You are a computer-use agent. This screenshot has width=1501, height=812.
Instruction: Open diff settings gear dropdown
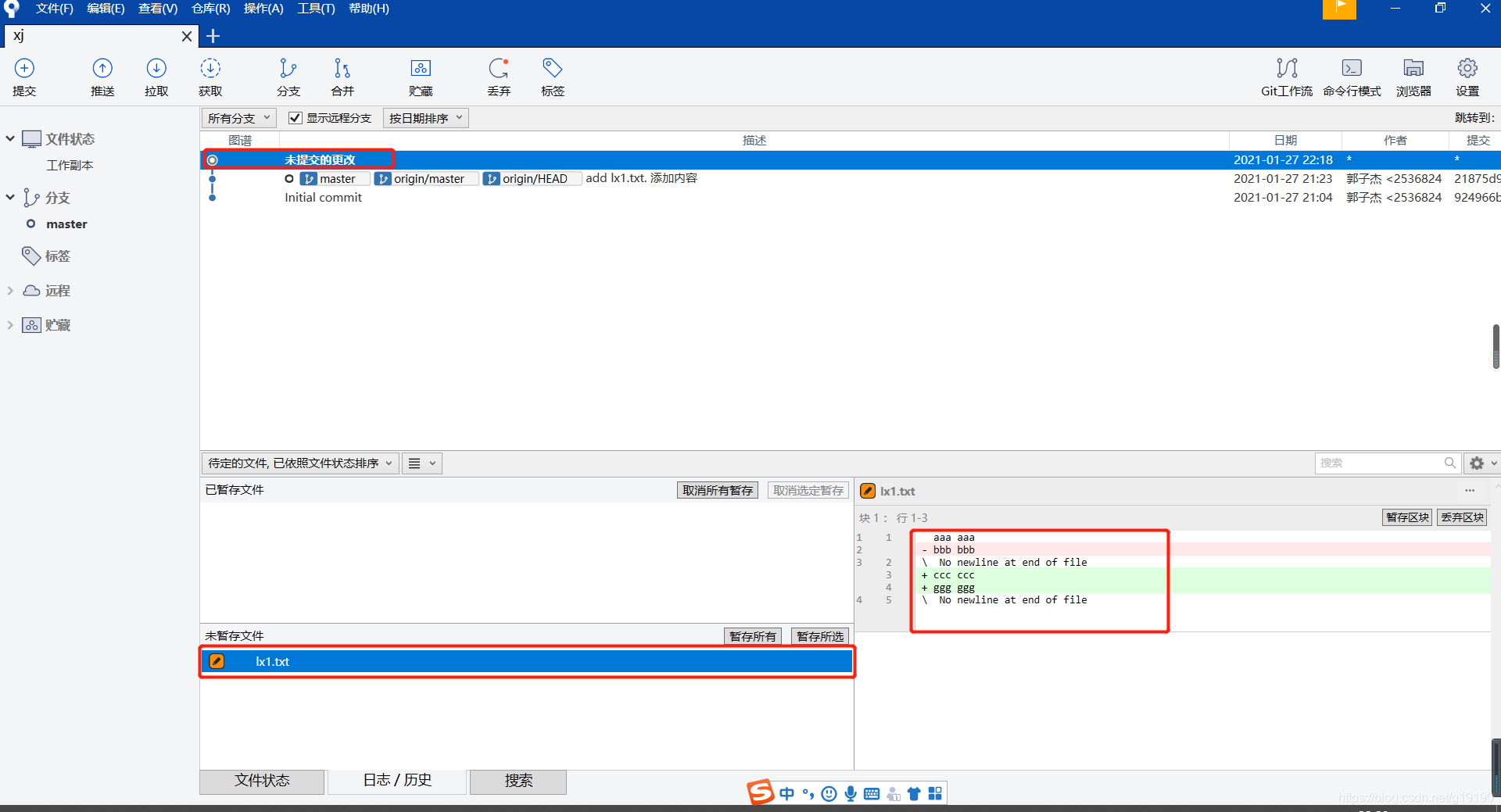pos(1481,463)
